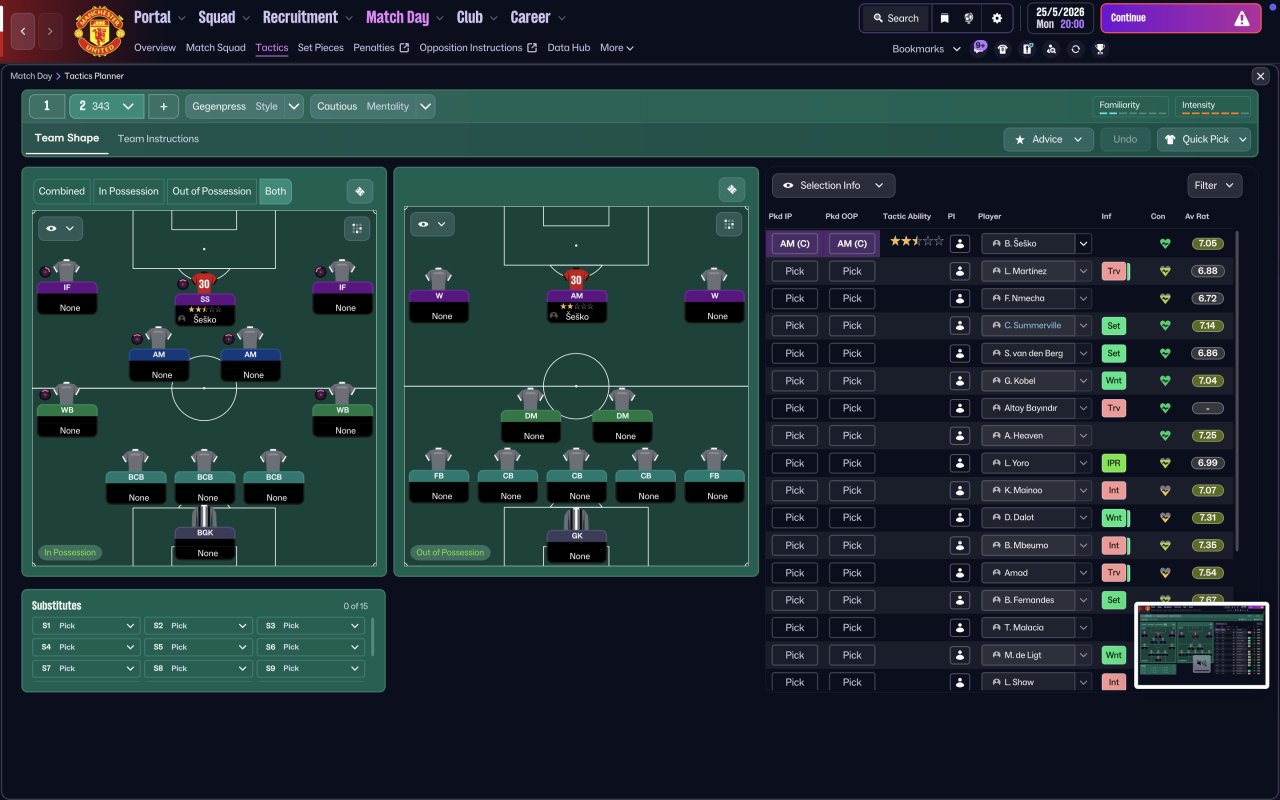Open the Quick Pick dropdown
The image size is (1280, 800).
point(1204,139)
